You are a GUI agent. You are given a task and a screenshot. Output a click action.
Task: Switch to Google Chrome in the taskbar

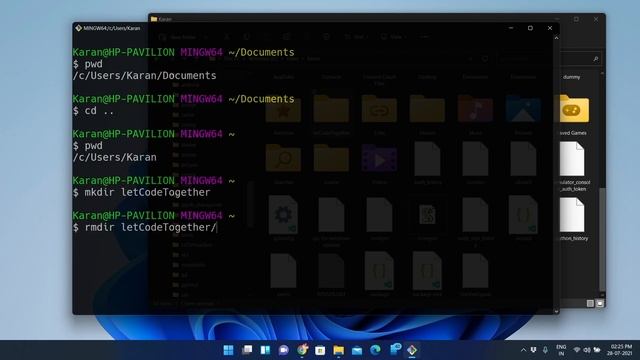tap(302, 350)
